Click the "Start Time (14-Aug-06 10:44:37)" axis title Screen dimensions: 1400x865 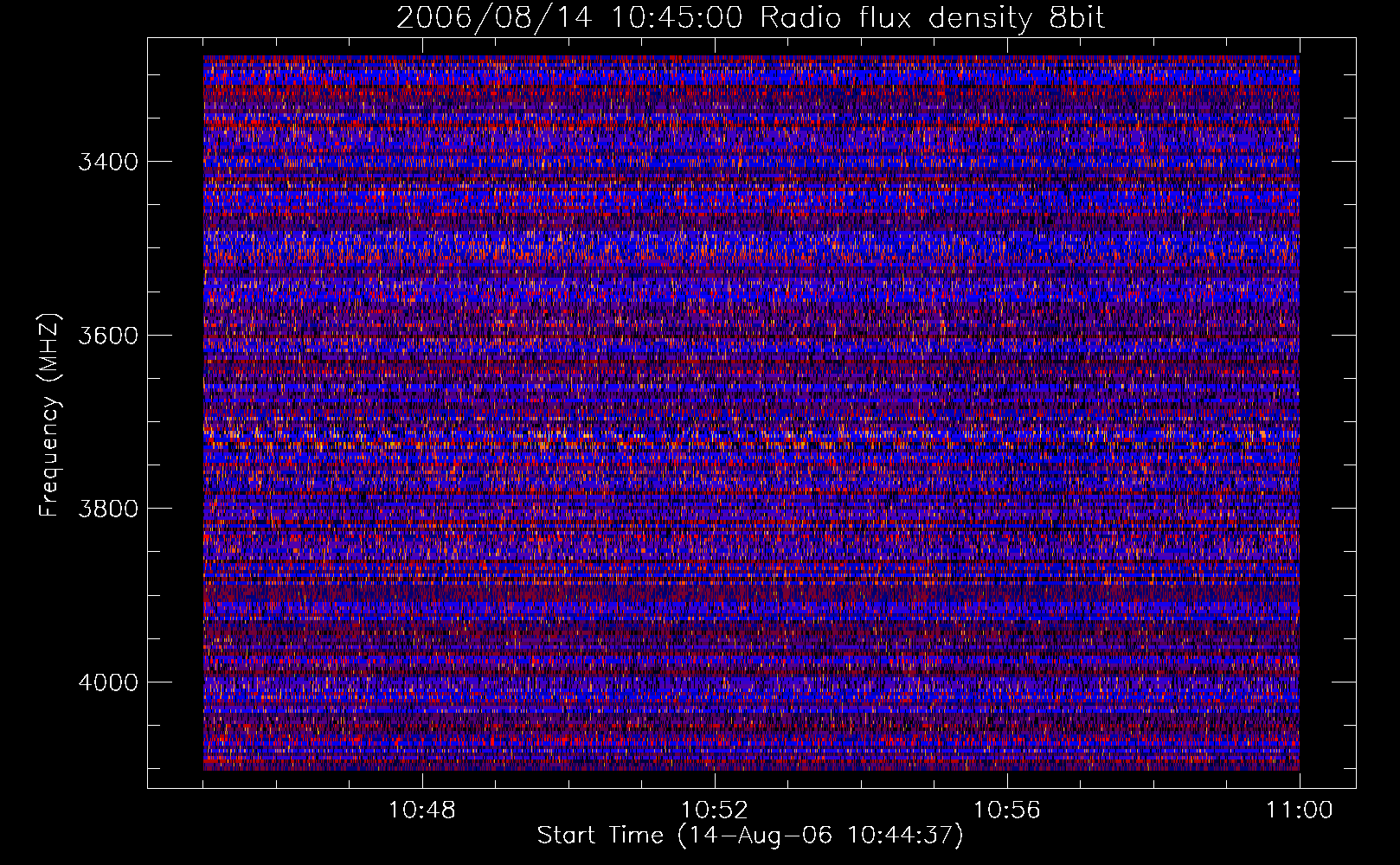coord(750,836)
